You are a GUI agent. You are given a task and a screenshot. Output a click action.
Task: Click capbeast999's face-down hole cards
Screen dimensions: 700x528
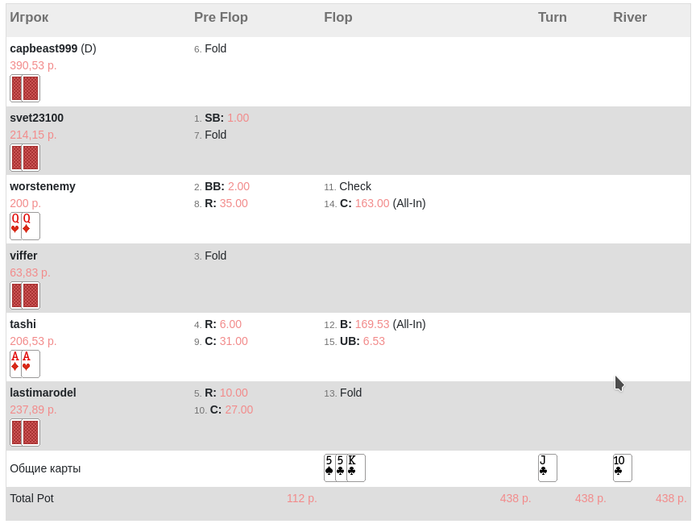[x=25, y=88]
